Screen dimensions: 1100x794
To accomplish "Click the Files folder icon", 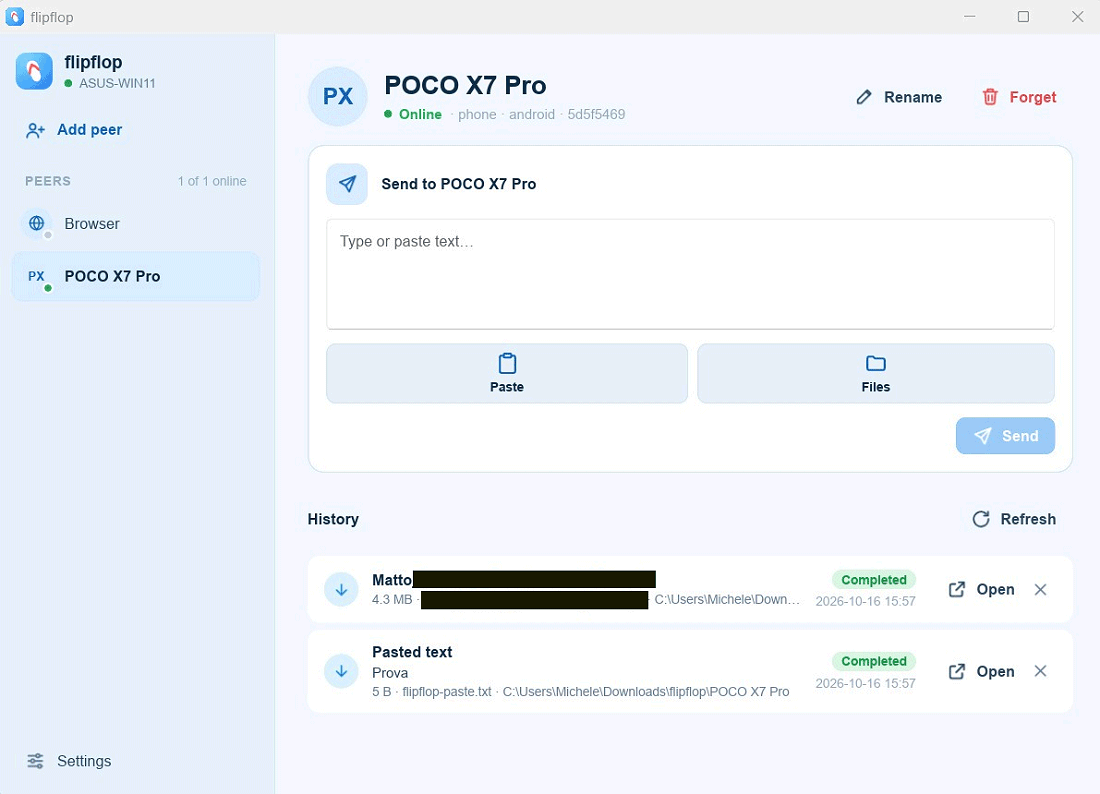I will [x=876, y=363].
